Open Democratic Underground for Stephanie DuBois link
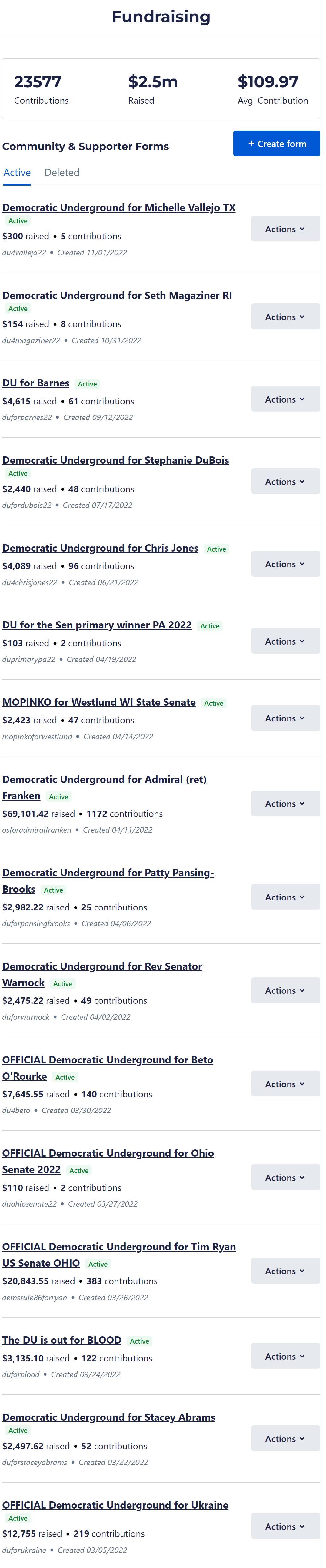The width and height of the screenshot is (326, 1568). click(116, 460)
